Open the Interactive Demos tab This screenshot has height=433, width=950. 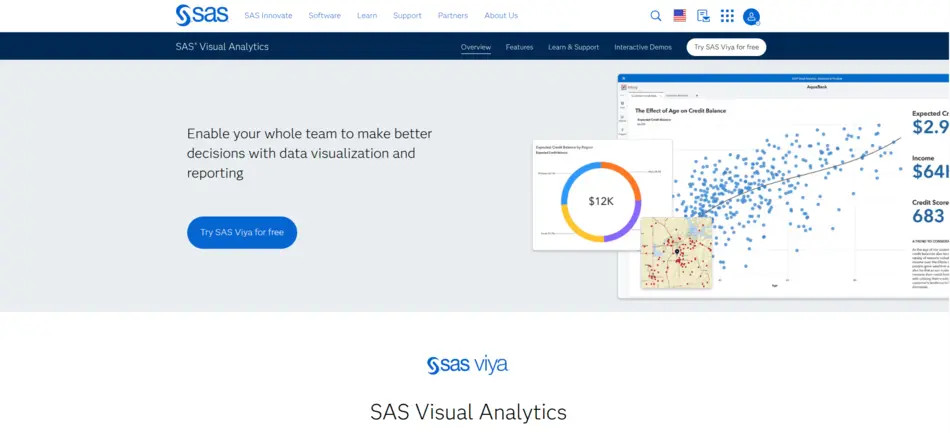click(643, 47)
